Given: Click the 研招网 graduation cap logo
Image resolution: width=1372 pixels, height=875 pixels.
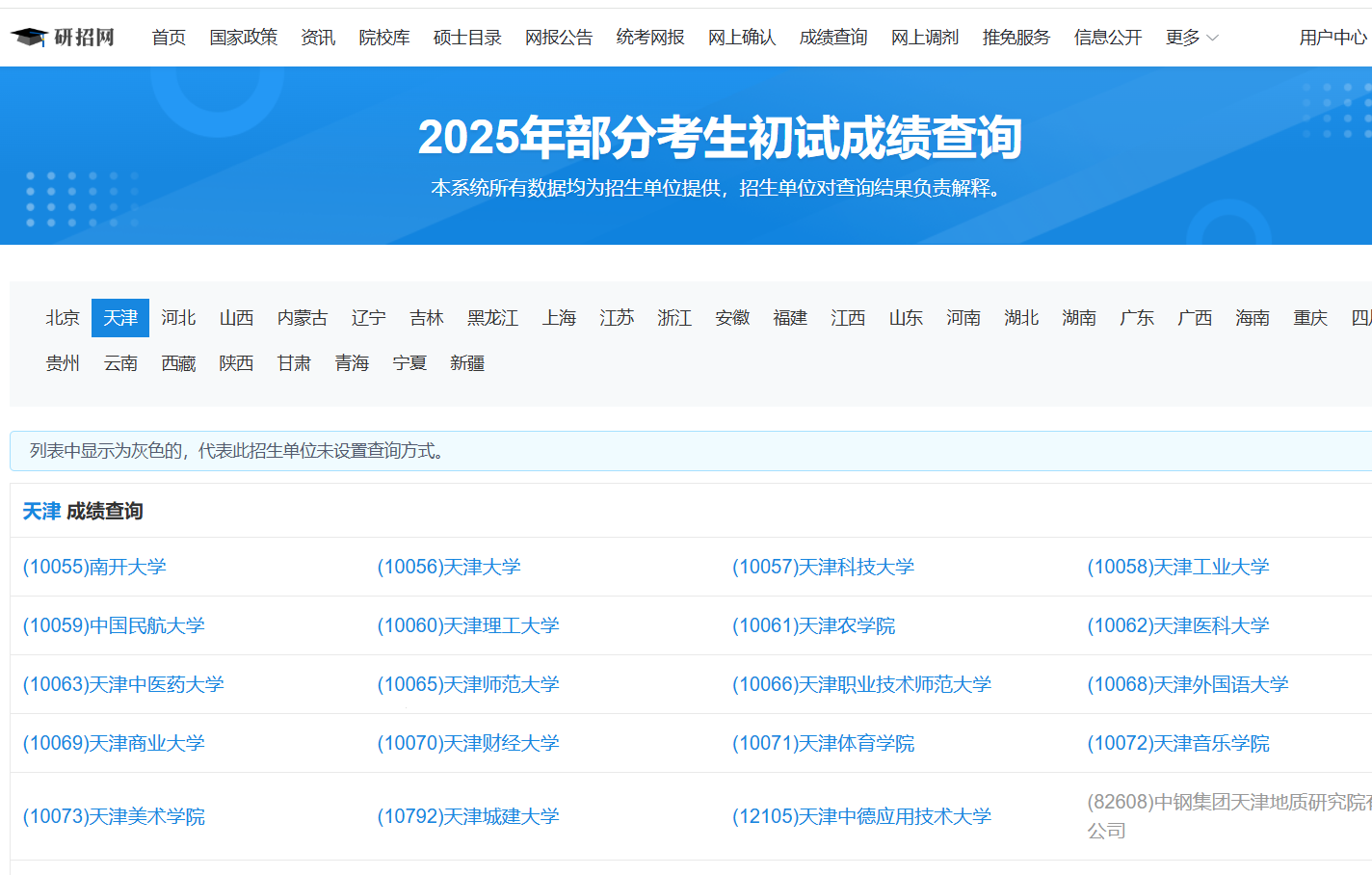Looking at the screenshot, I should pyautogui.click(x=63, y=37).
